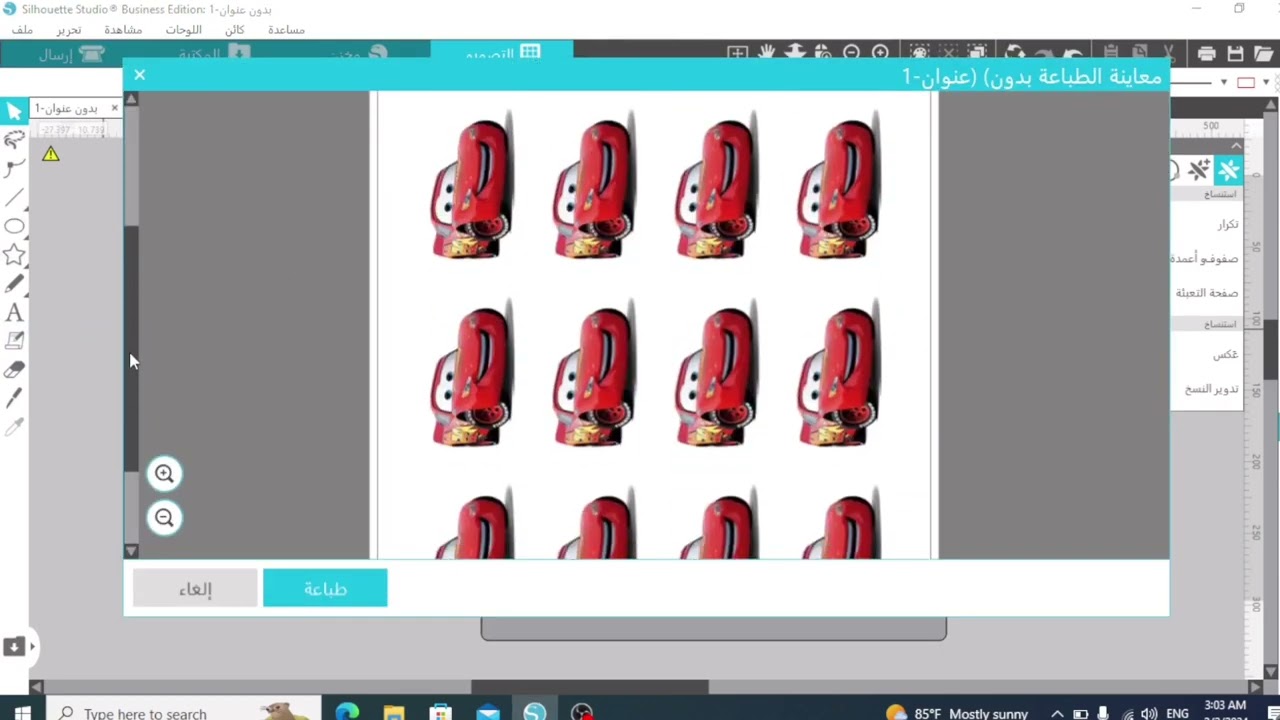The height and width of the screenshot is (720, 1280).
Task: Open the active Replicate panel icon
Action: 1228,171
